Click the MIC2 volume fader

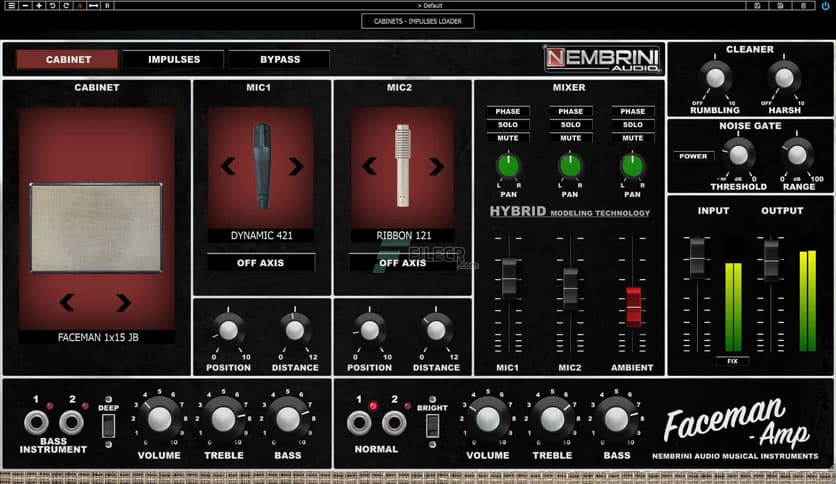coord(570,287)
